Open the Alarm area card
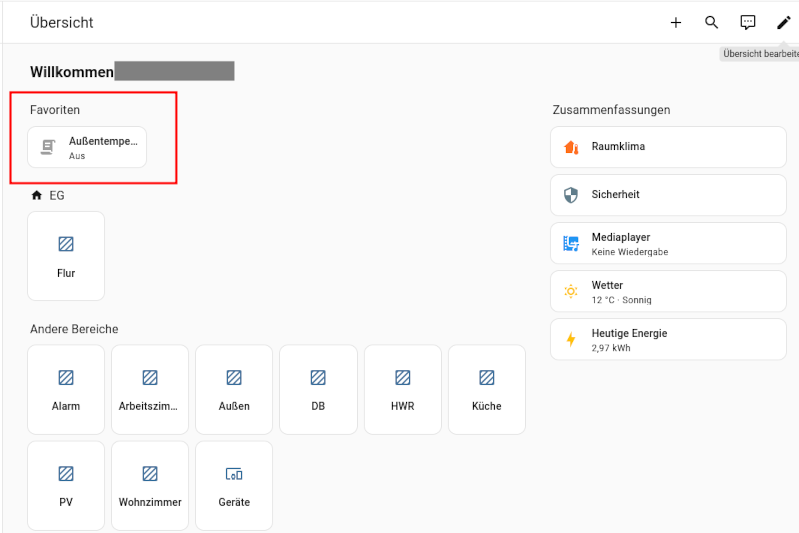Image resolution: width=799 pixels, height=533 pixels. [x=66, y=389]
